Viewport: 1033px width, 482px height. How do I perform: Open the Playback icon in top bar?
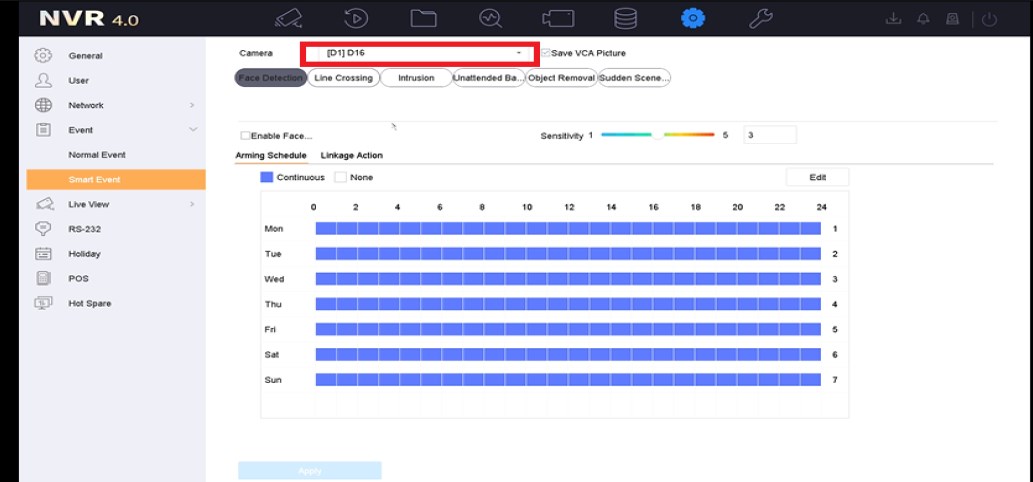click(356, 19)
